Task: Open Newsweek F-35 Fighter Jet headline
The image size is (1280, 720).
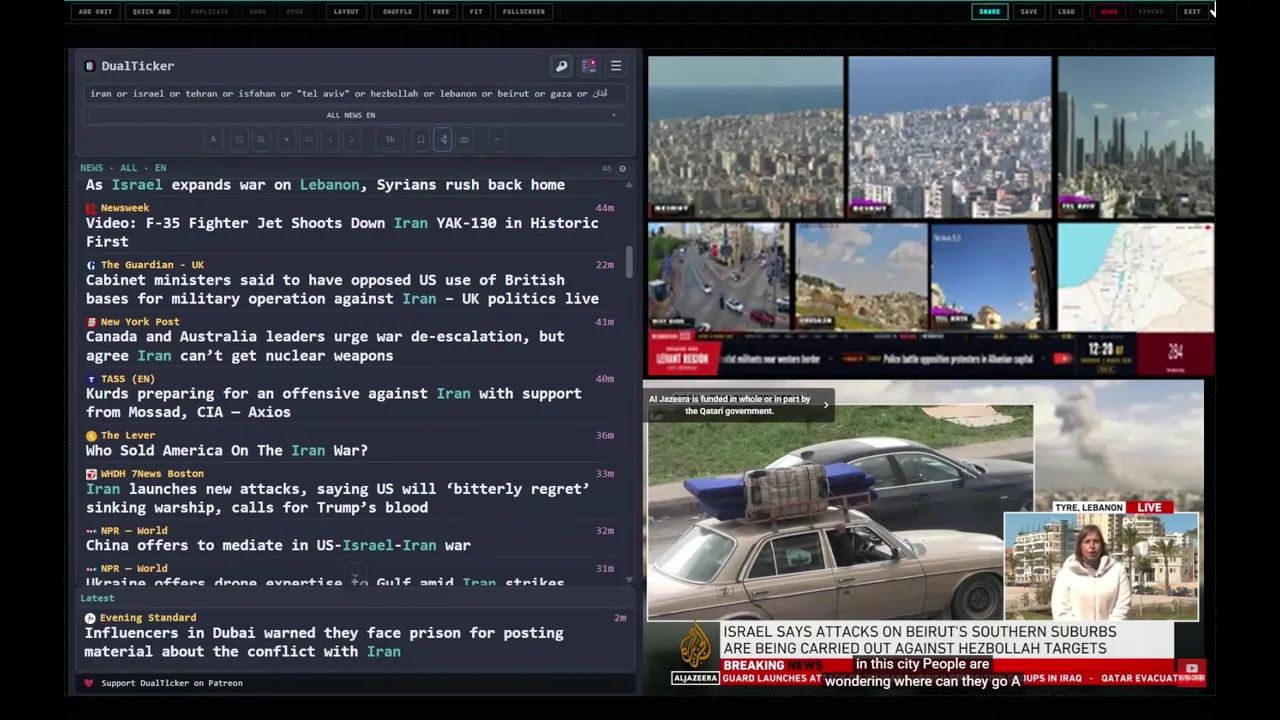Action: point(342,232)
